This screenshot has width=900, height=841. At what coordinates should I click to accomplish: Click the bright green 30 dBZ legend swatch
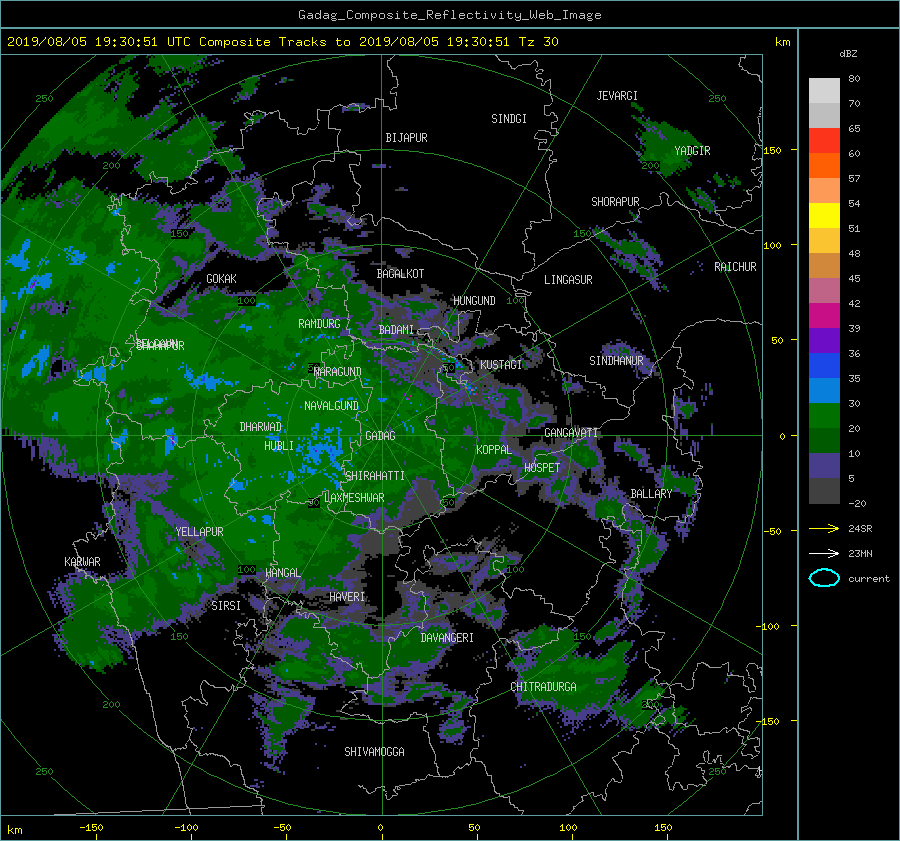824,416
